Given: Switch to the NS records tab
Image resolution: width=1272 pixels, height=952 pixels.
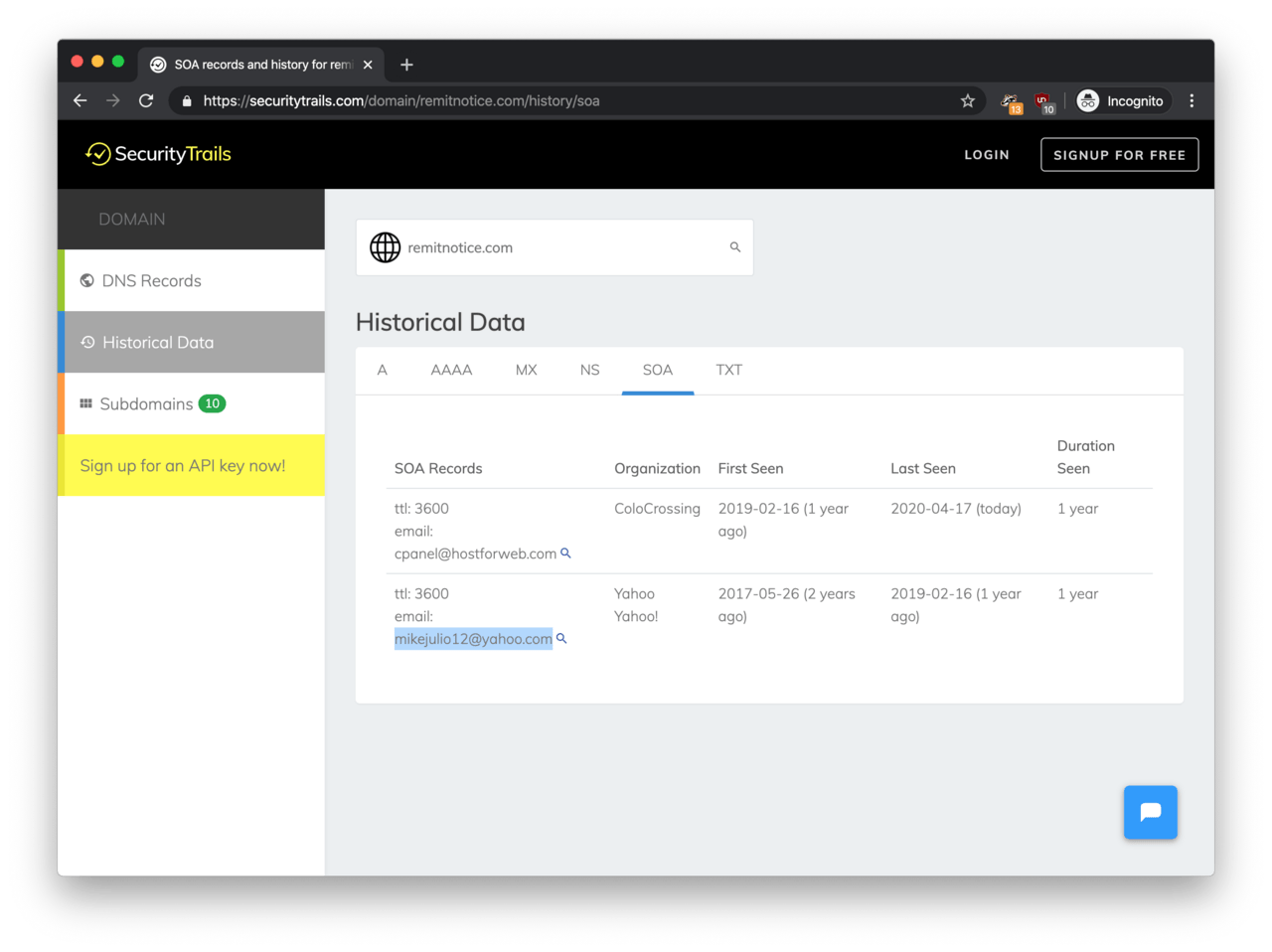Looking at the screenshot, I should coord(590,370).
